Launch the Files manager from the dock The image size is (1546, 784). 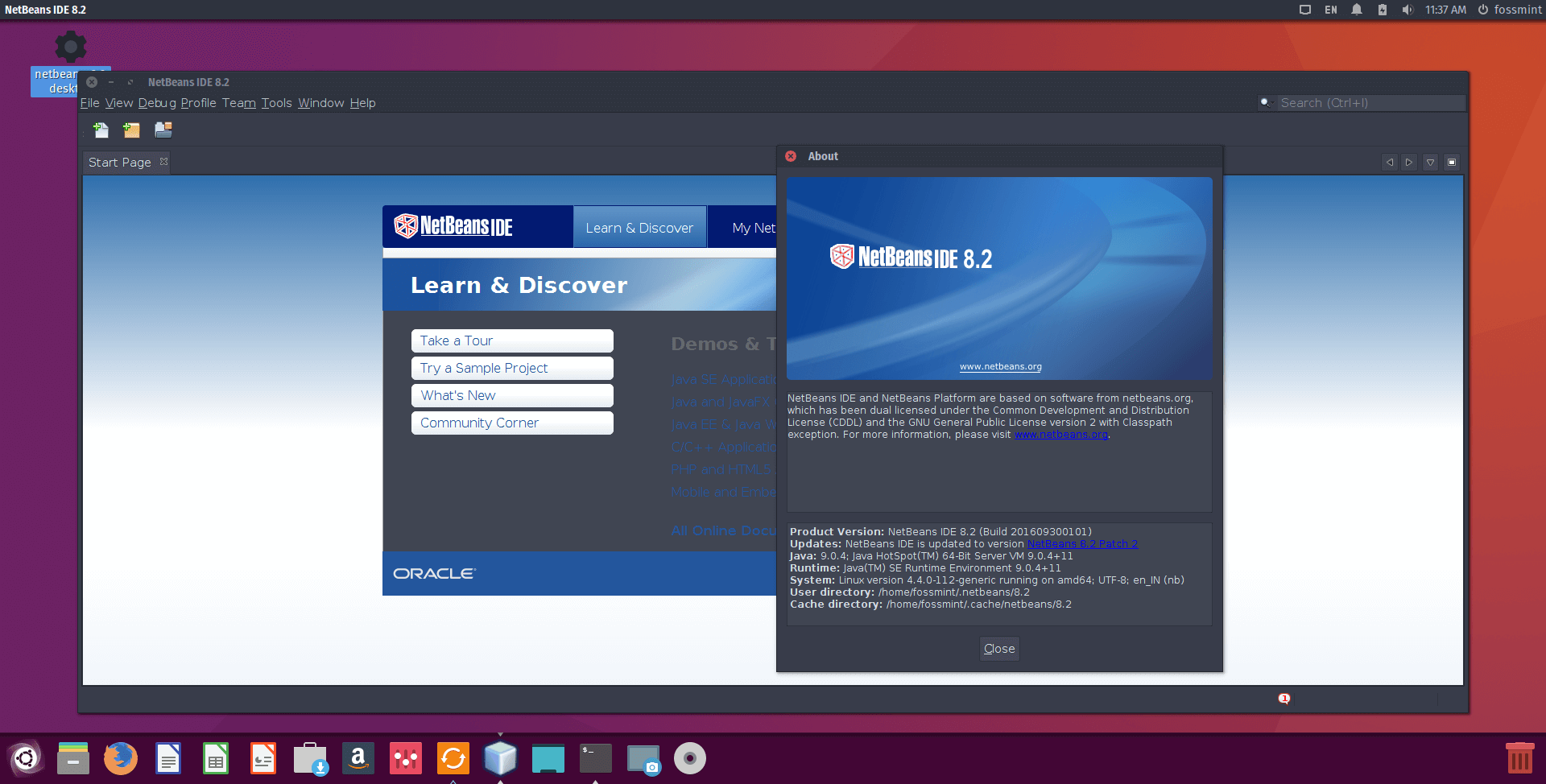pos(73,758)
